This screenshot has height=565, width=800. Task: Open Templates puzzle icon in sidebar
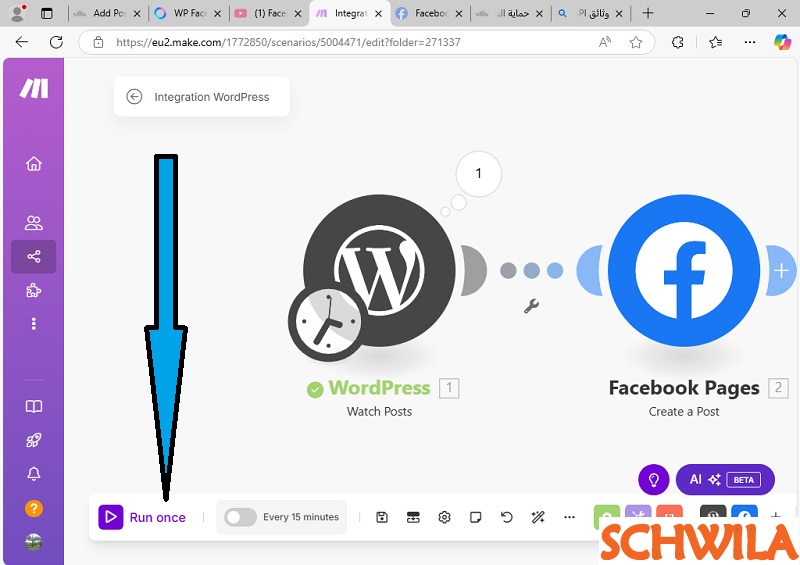(34, 290)
